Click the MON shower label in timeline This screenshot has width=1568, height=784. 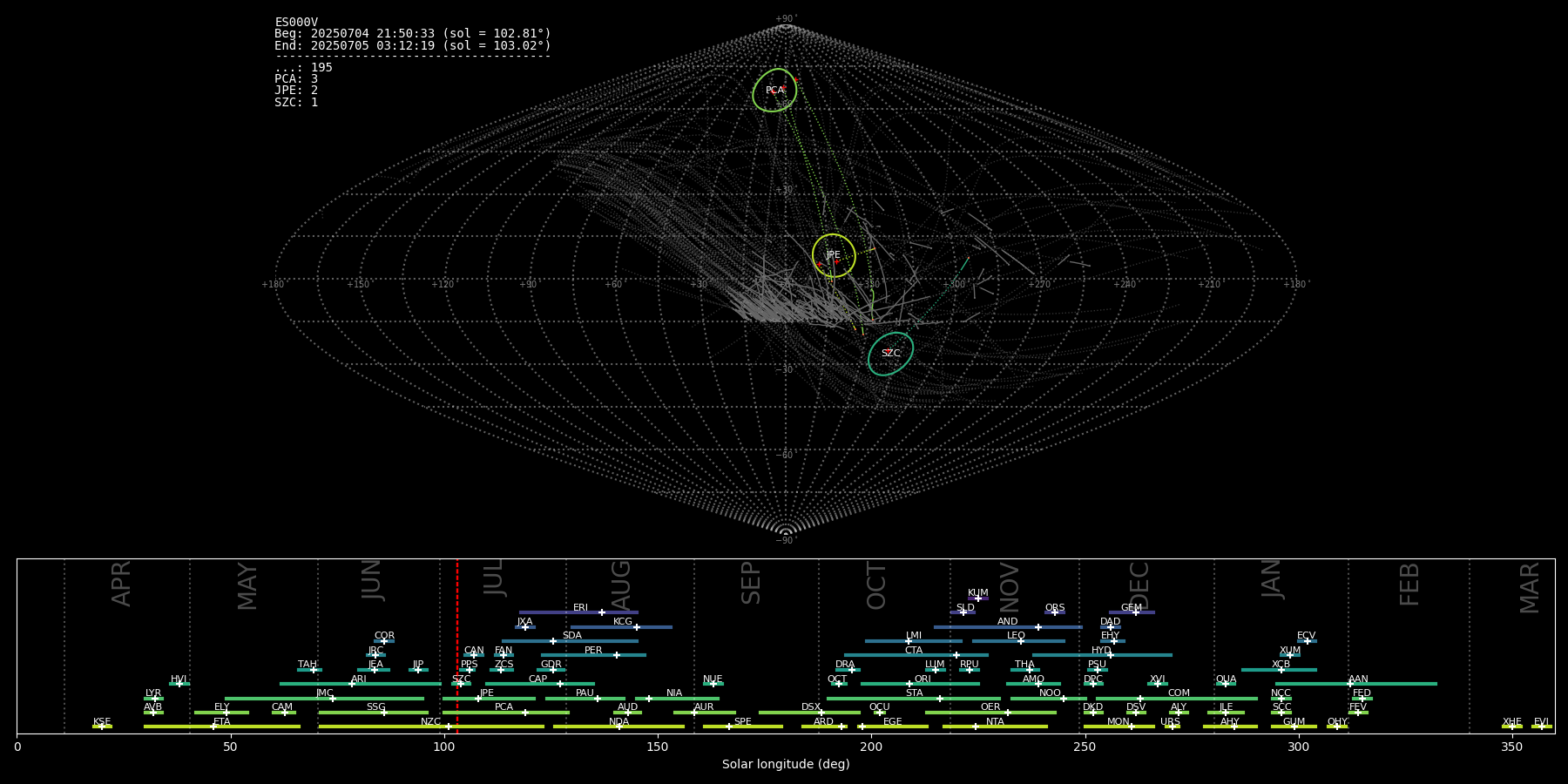(x=1119, y=722)
